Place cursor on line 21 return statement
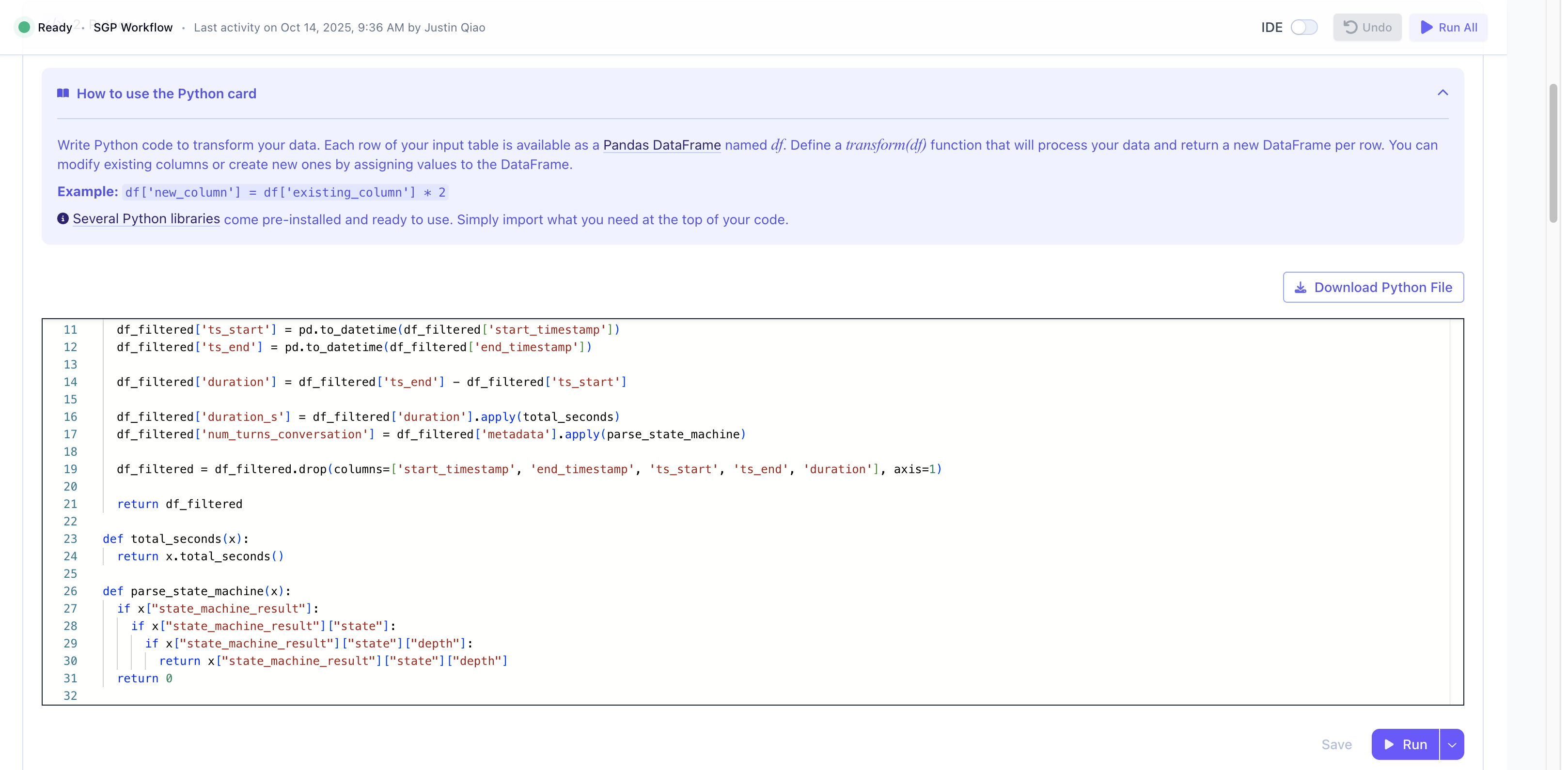Viewport: 1568px width, 770px height. click(180, 504)
